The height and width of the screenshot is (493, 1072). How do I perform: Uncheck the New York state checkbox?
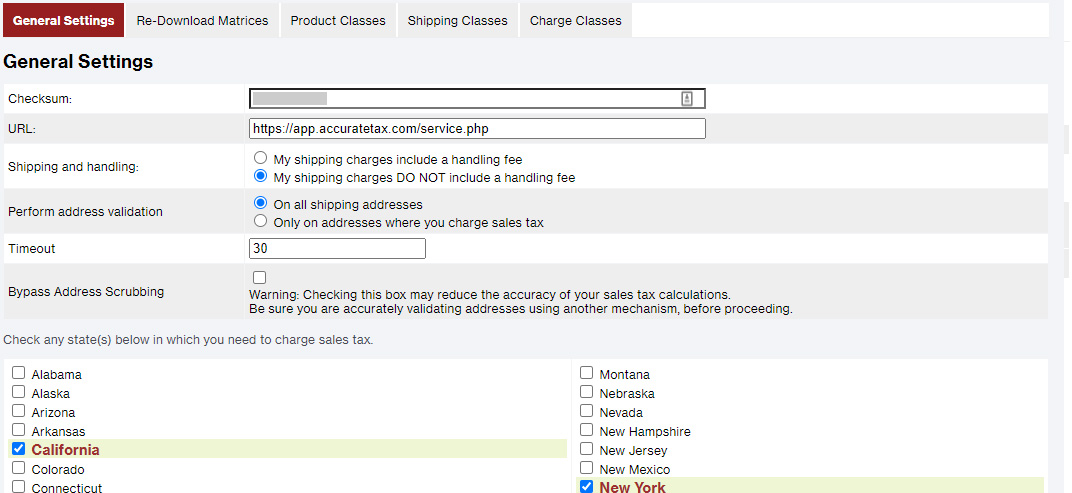click(x=586, y=487)
